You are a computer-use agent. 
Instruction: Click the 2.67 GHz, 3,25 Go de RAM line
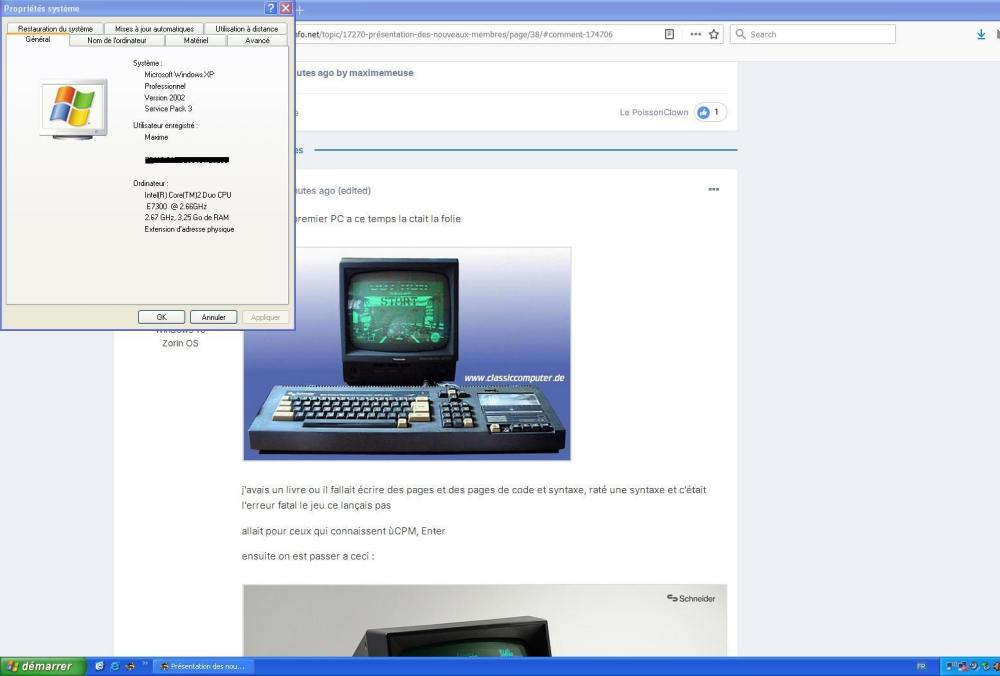187,217
